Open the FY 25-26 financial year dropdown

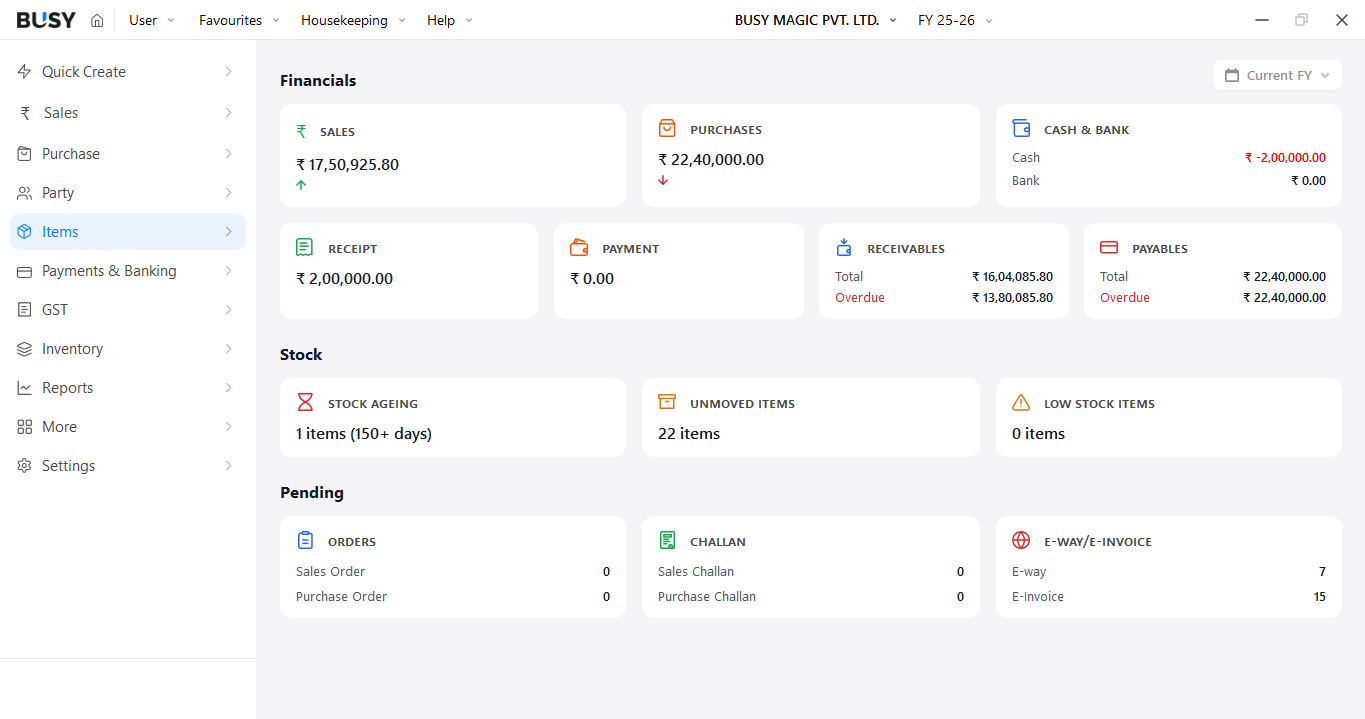click(x=955, y=20)
